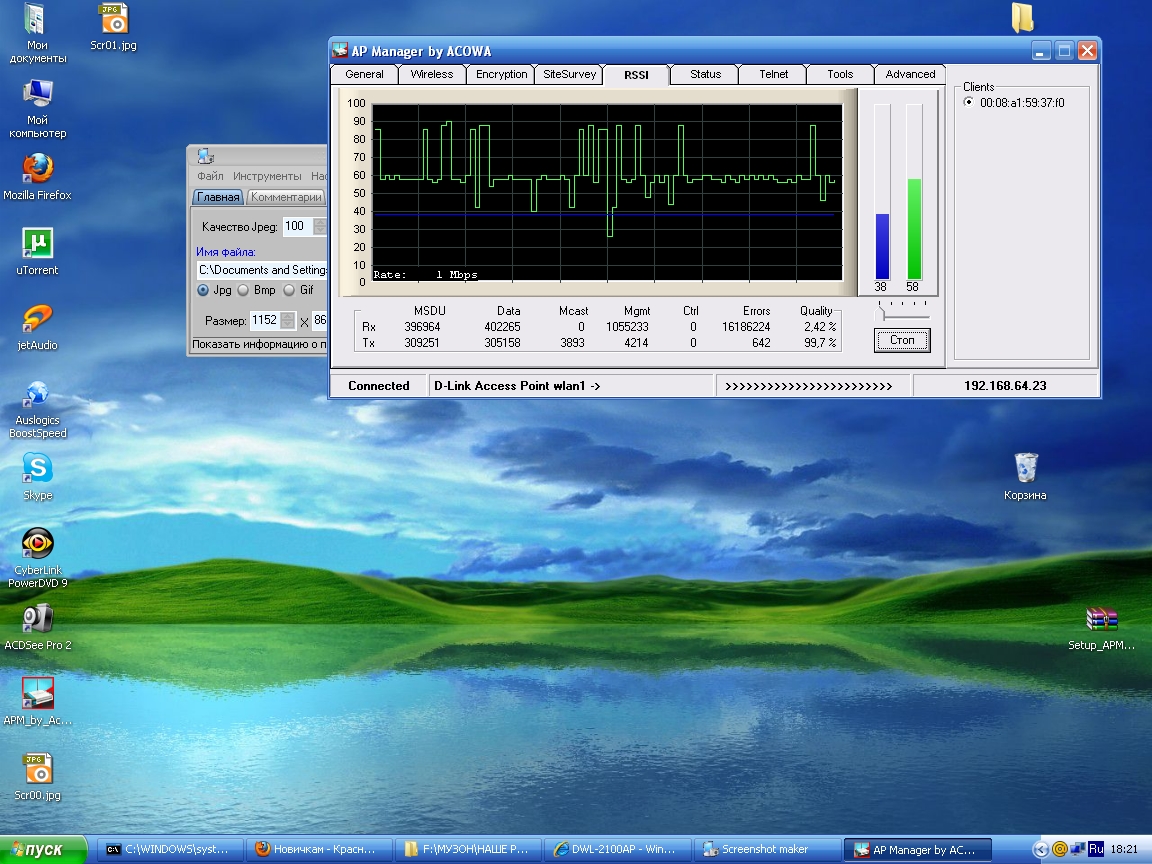Open Mozilla Firefox desktop icon
The height and width of the screenshot is (864, 1152).
pyautogui.click(x=37, y=168)
